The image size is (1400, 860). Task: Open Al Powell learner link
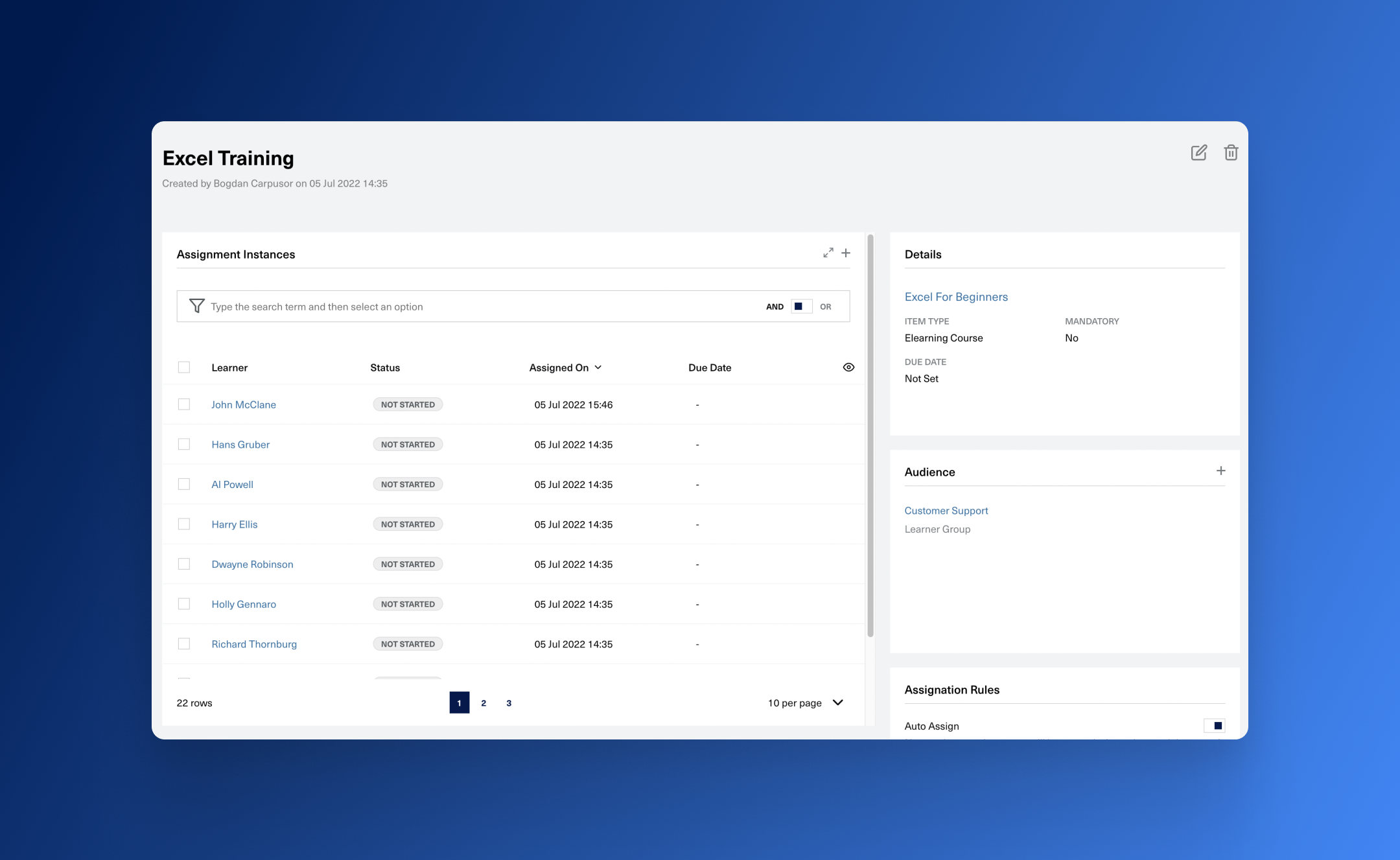point(232,485)
